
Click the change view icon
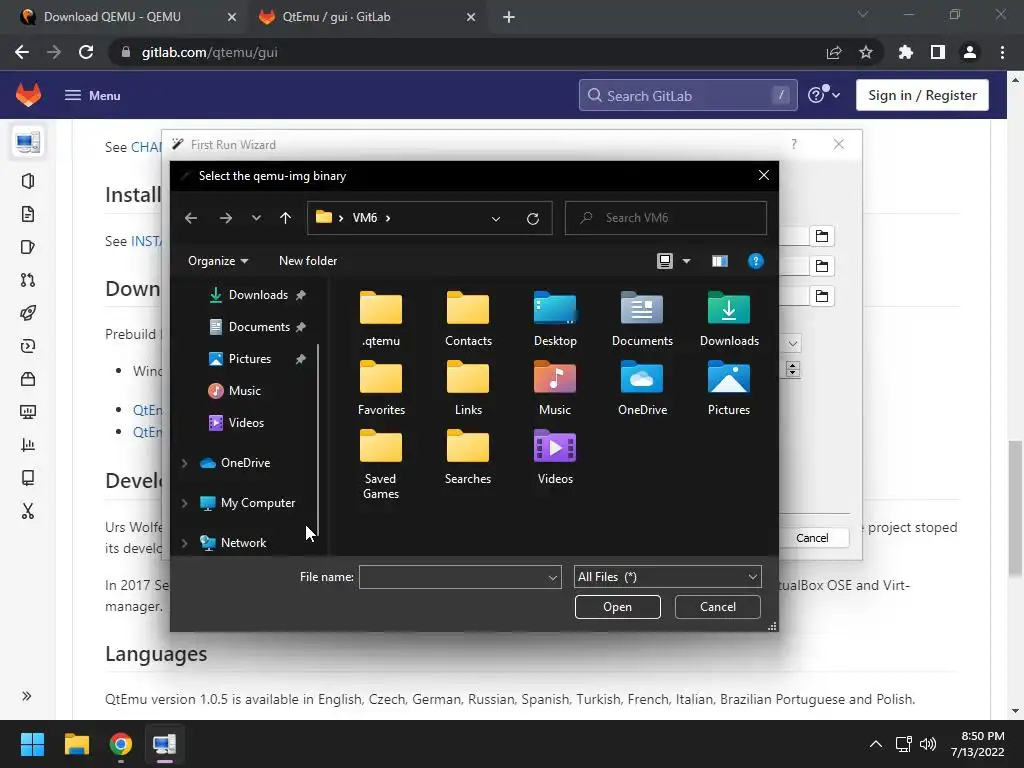(x=665, y=261)
